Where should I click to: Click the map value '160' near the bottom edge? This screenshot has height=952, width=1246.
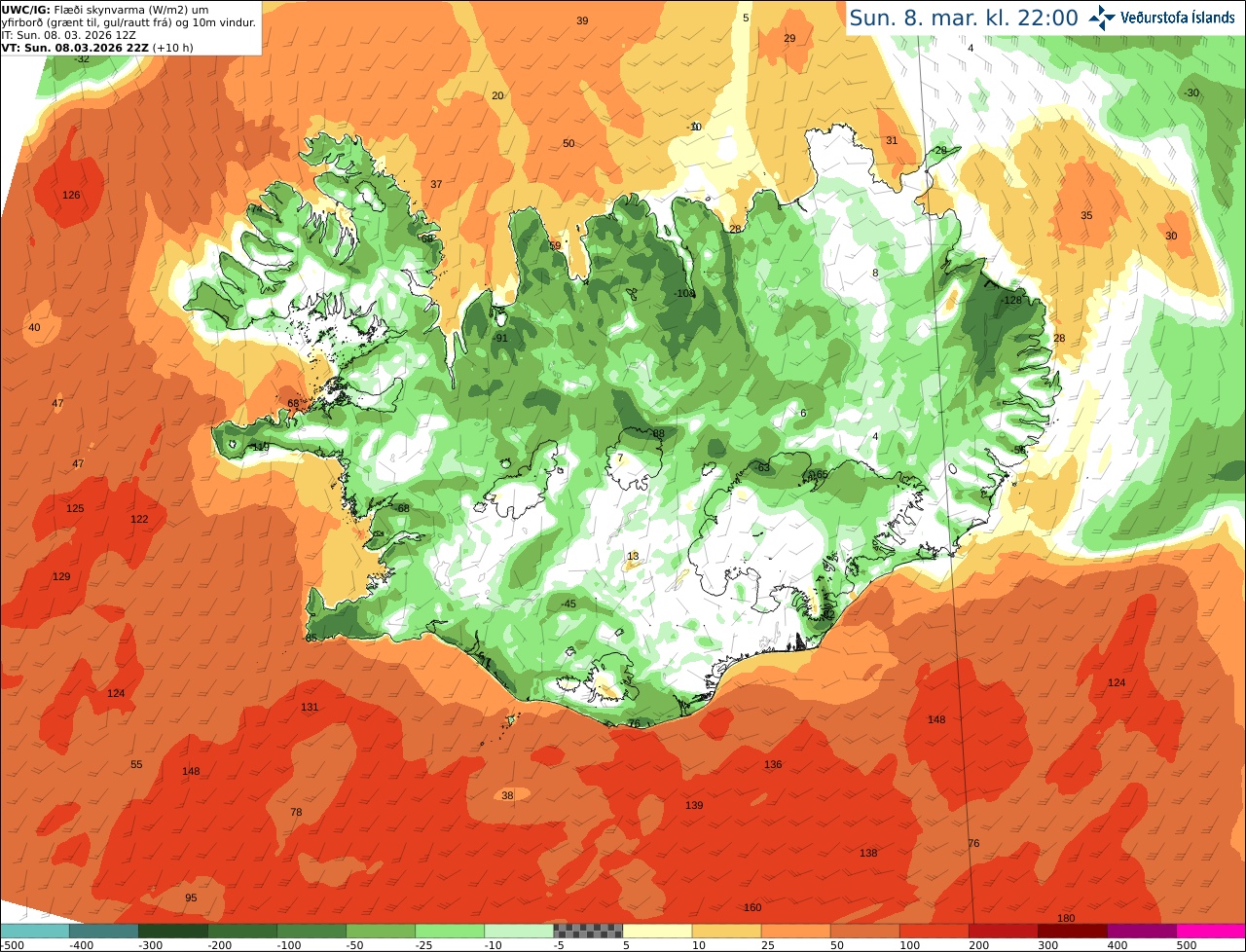click(751, 907)
